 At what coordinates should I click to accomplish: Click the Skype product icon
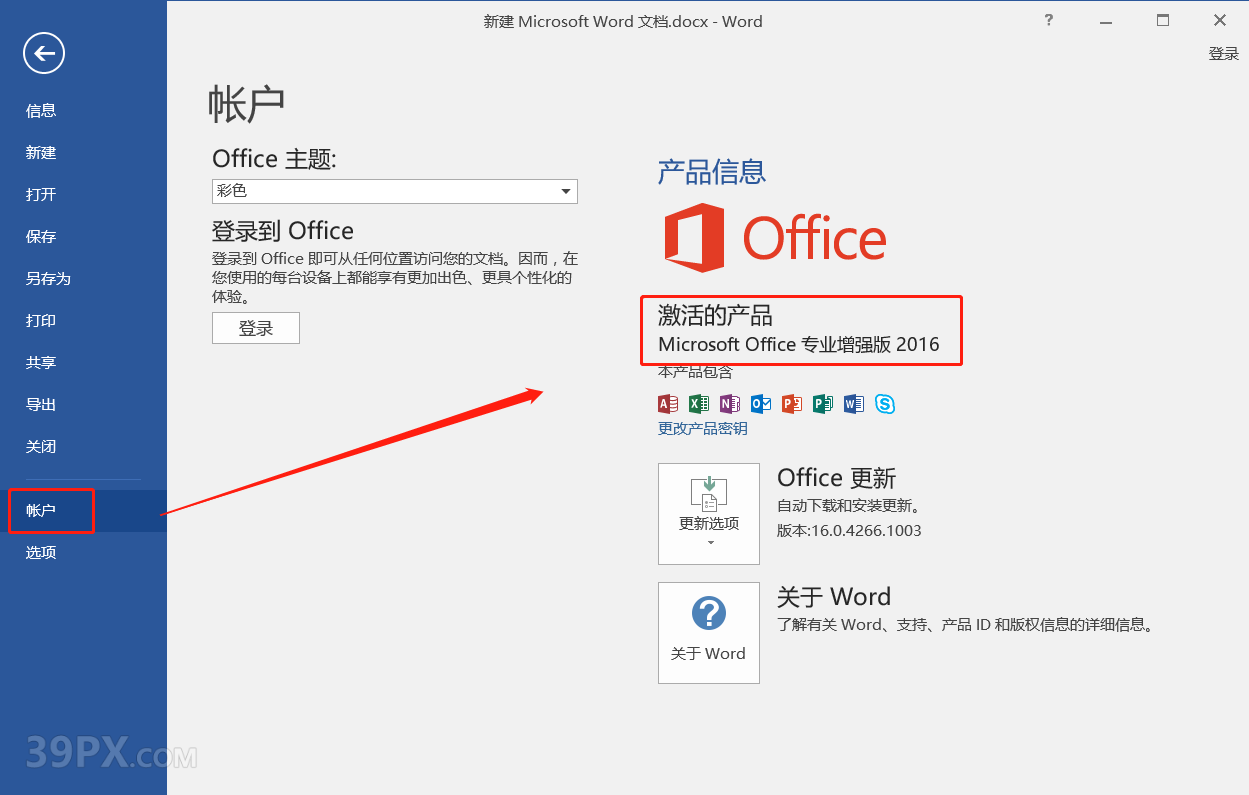pos(885,404)
